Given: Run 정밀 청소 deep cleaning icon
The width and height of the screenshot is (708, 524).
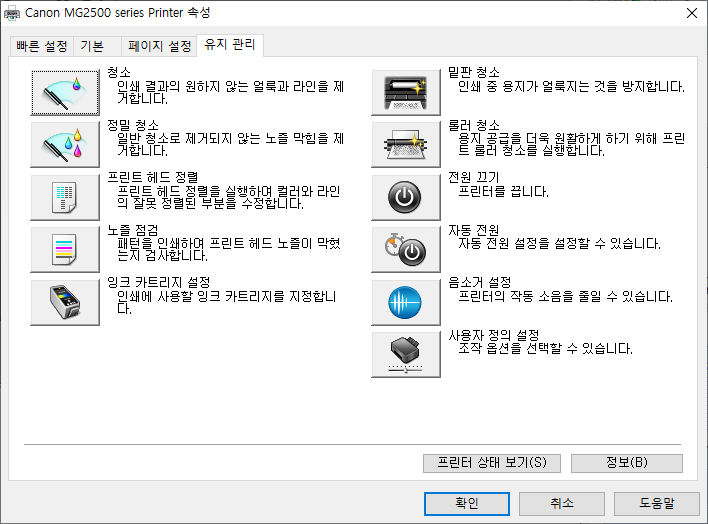Looking at the screenshot, I should [x=65, y=145].
